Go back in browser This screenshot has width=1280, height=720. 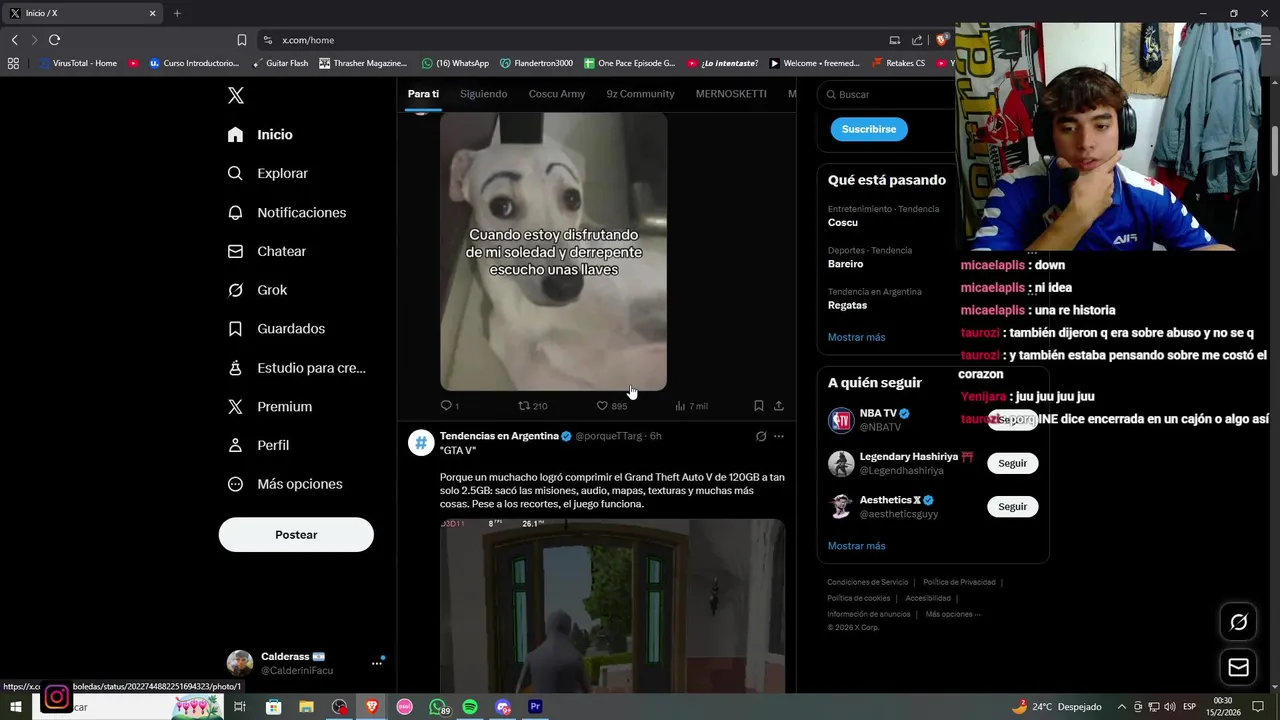coord(14,40)
